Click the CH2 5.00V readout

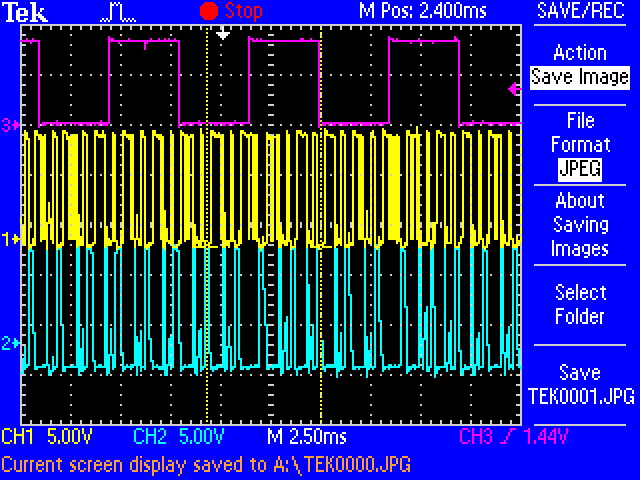click(x=179, y=437)
